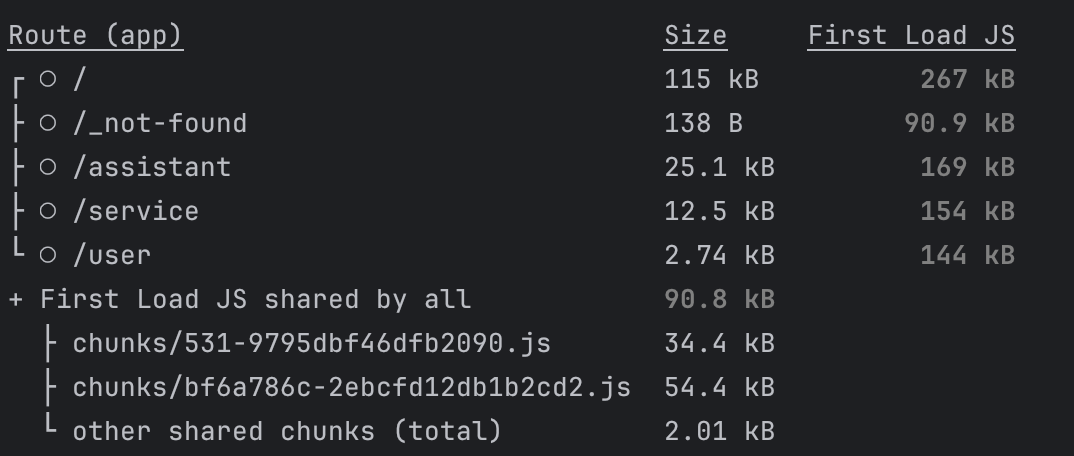Screen dimensions: 1074x456
Task: Click the 138 B size of /_not-found
Action: tap(703, 124)
